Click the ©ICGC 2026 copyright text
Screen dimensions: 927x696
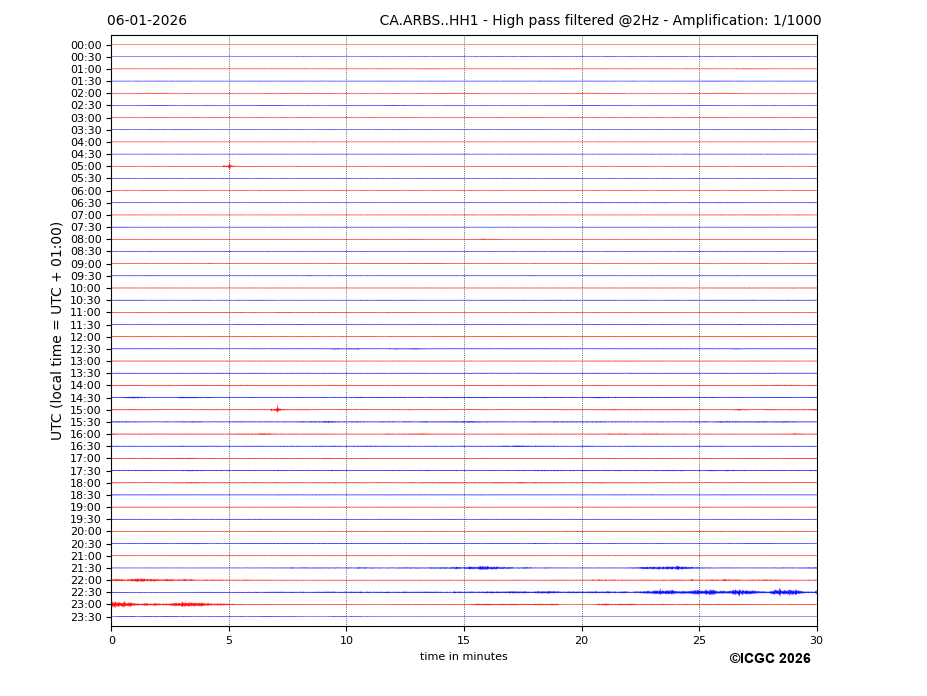(769, 659)
